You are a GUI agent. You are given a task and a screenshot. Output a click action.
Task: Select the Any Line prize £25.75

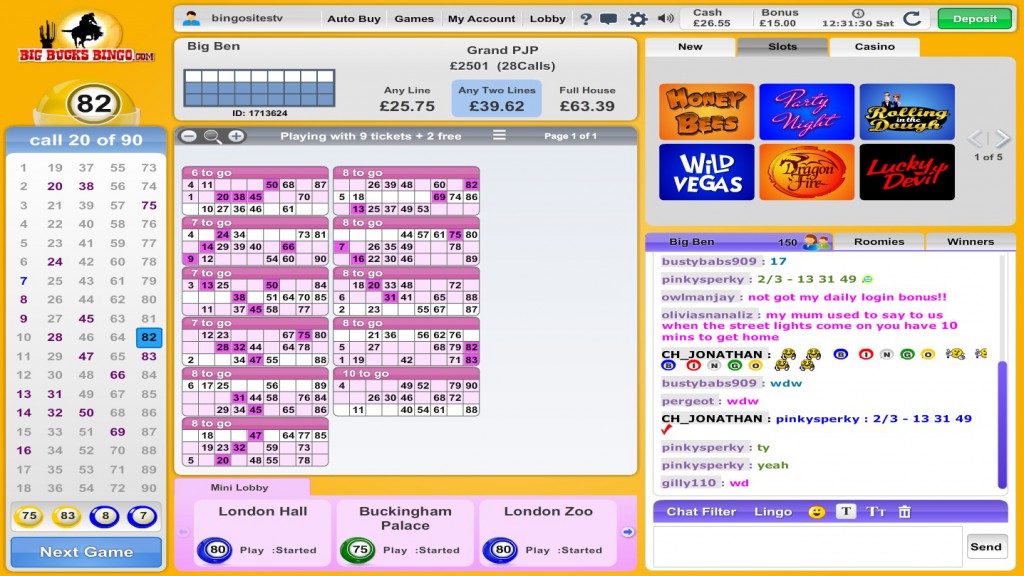pyautogui.click(x=408, y=99)
